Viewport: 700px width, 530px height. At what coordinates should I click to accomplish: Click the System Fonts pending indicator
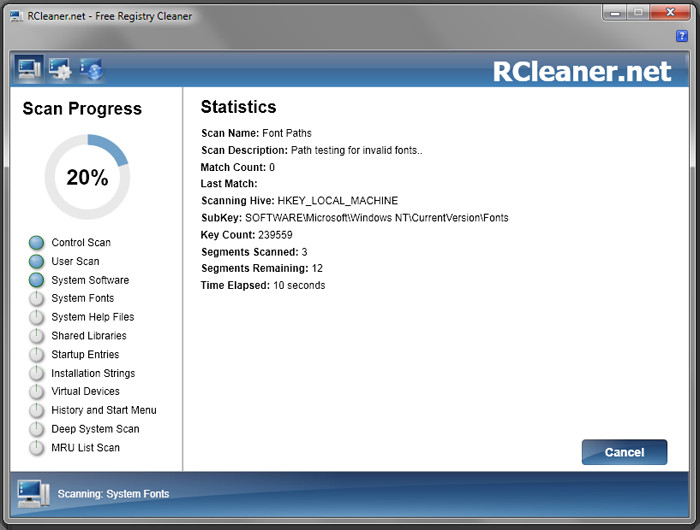[37, 299]
